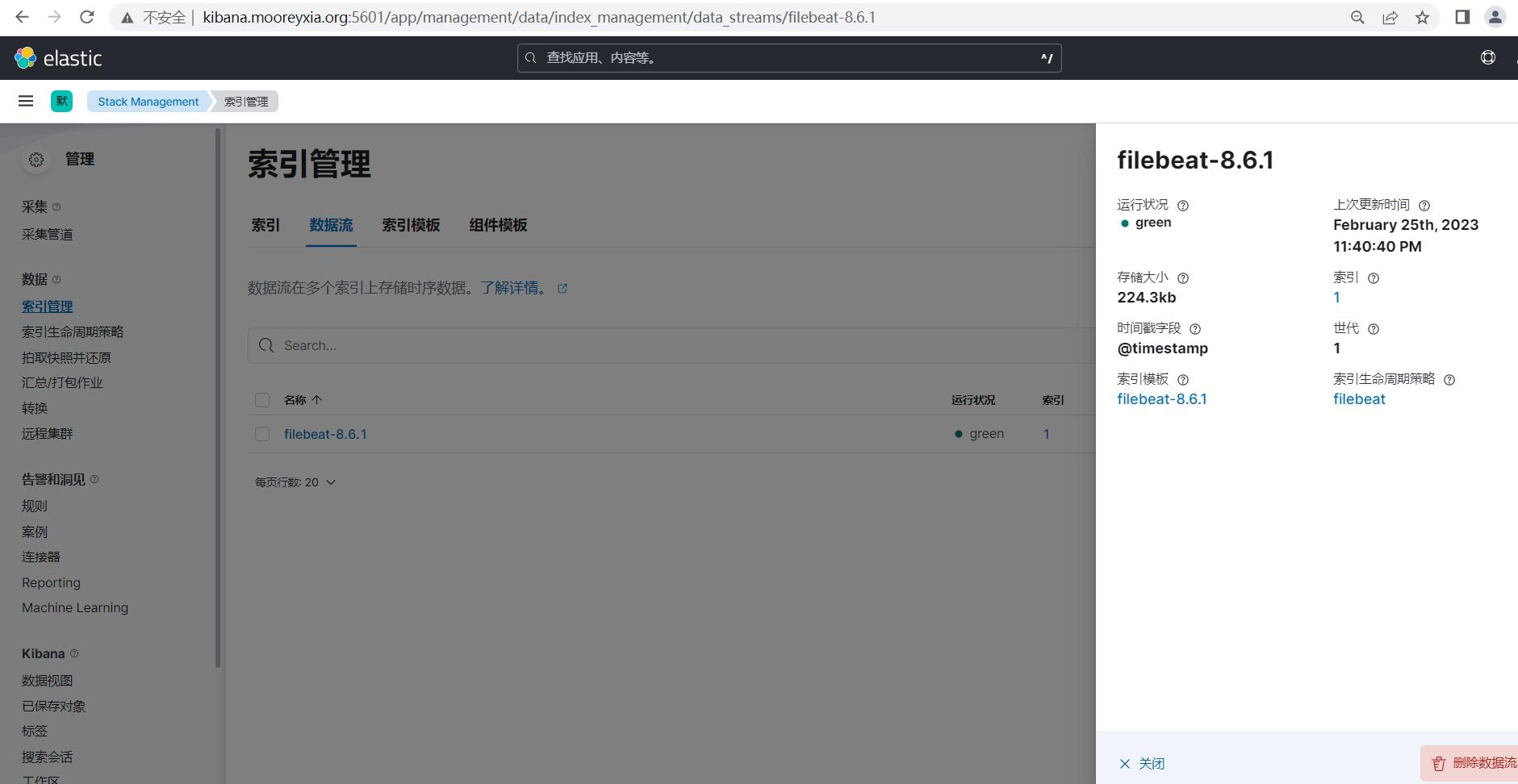Open the filebeat lifecycle policy link
The height and width of the screenshot is (784, 1518).
pos(1359,399)
